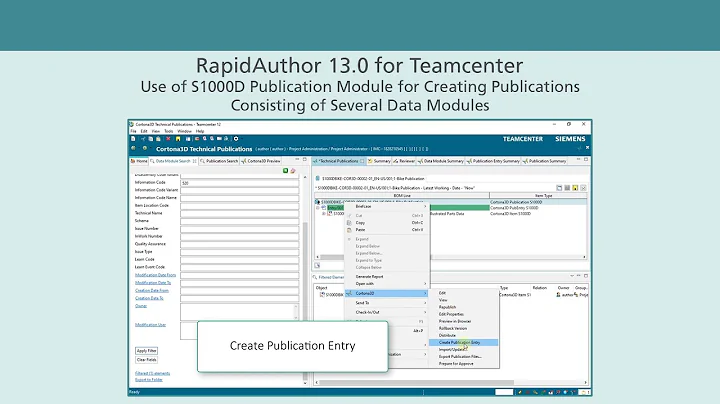Open view menu arrow of bottom panel

(572, 276)
